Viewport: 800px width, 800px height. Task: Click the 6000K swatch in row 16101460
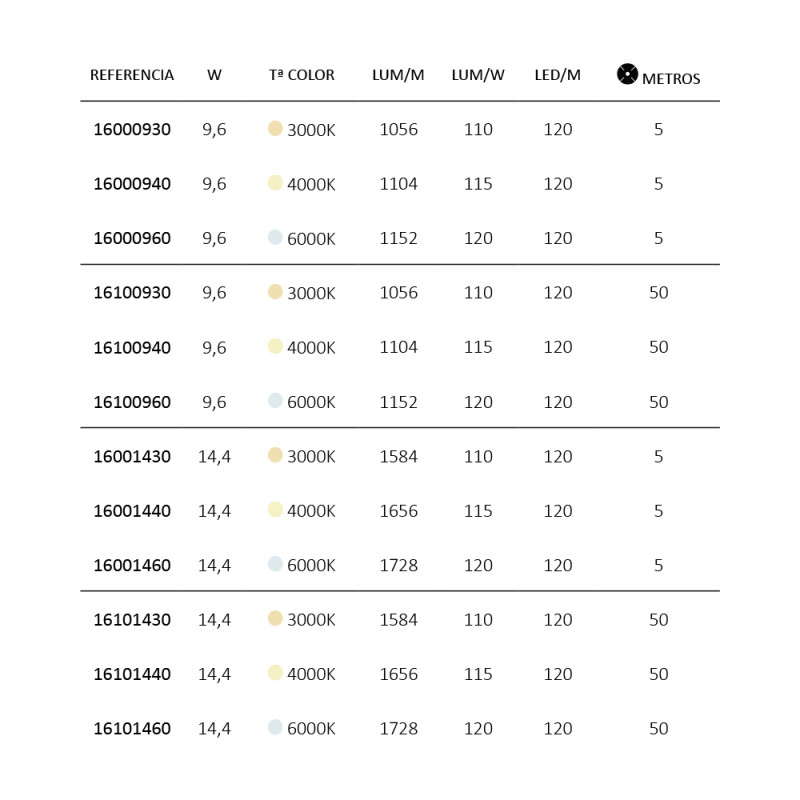275,727
